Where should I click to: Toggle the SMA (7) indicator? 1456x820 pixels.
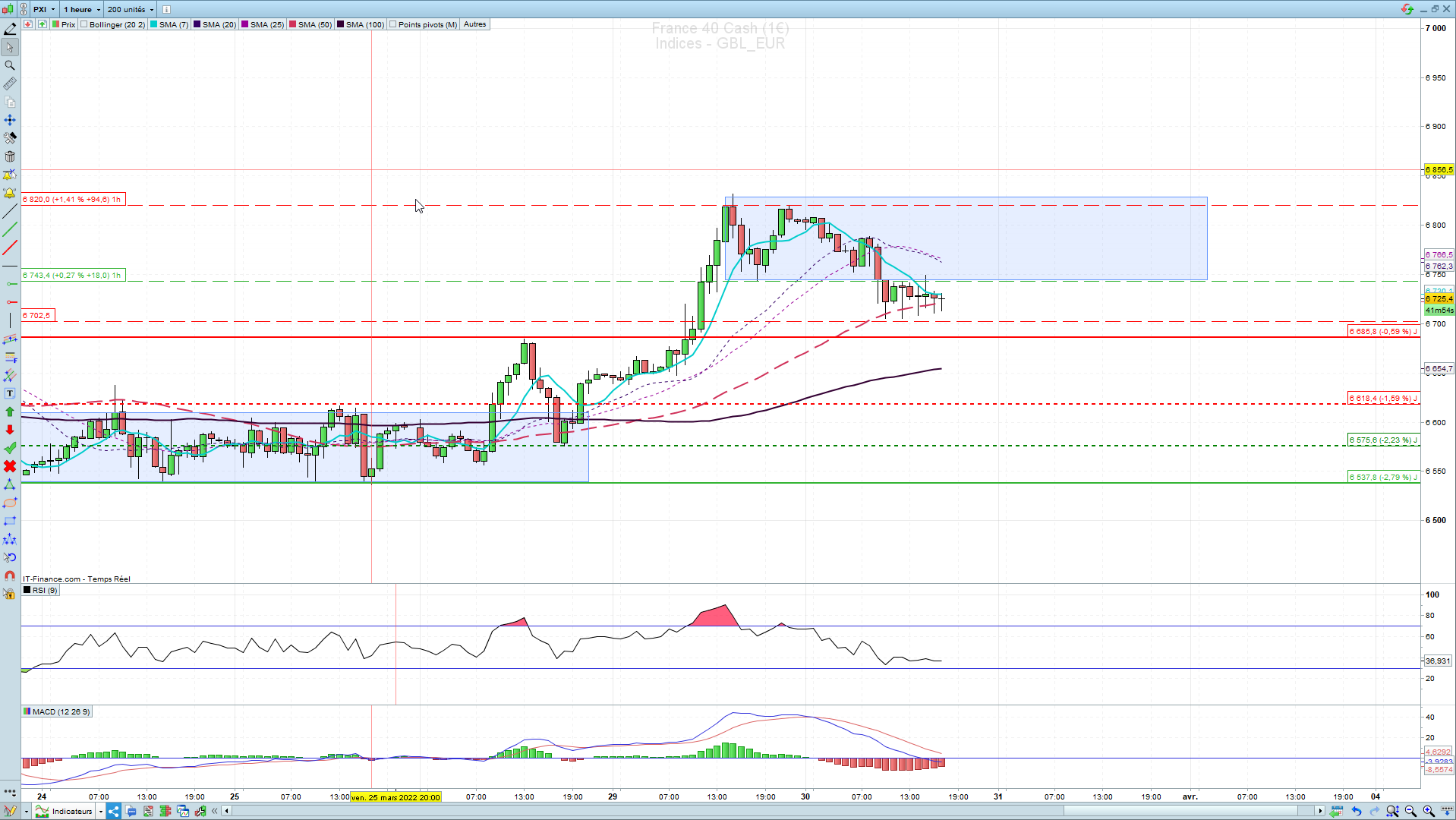[x=169, y=24]
